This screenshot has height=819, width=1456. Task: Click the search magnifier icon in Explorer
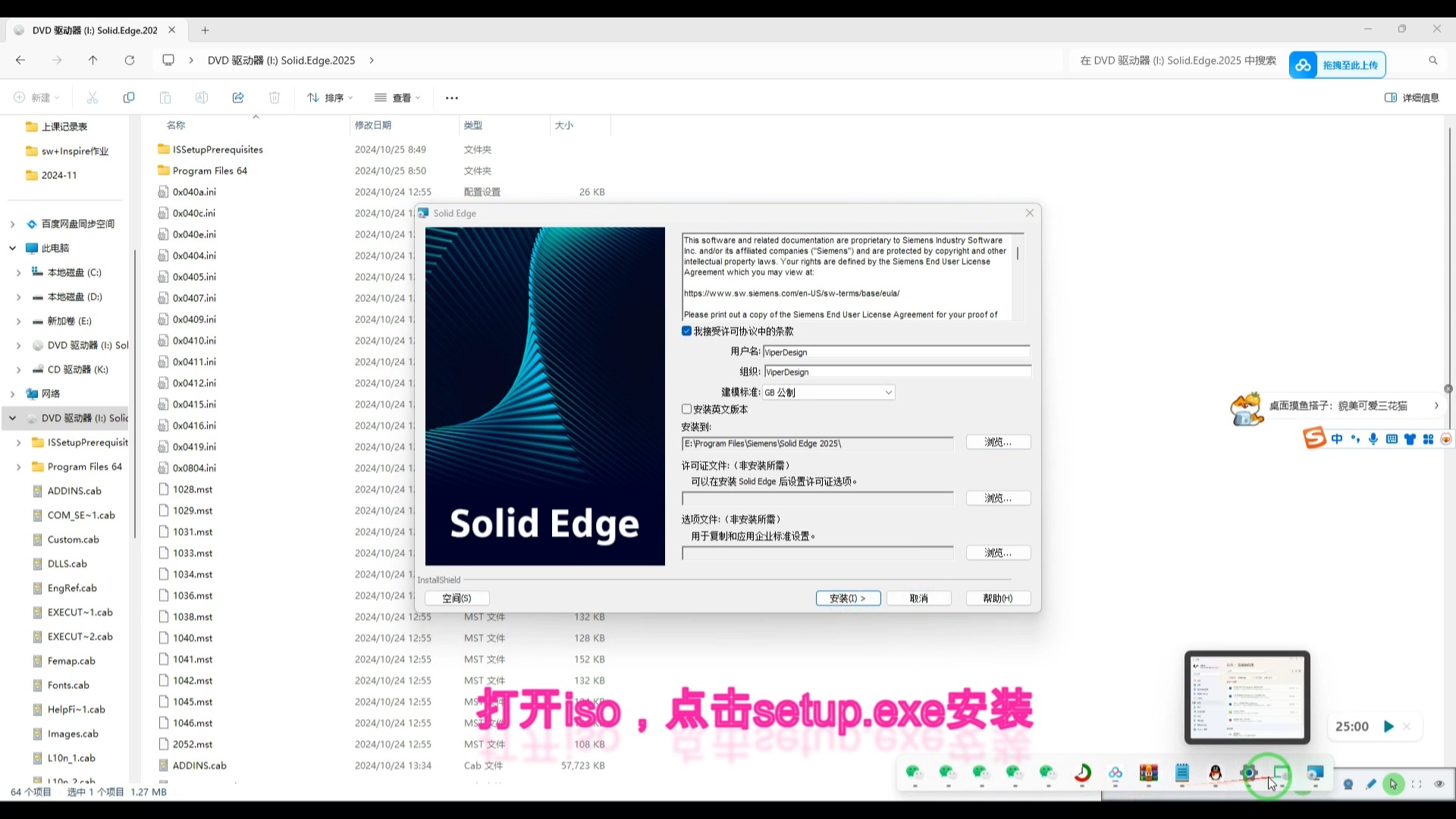tap(1433, 61)
